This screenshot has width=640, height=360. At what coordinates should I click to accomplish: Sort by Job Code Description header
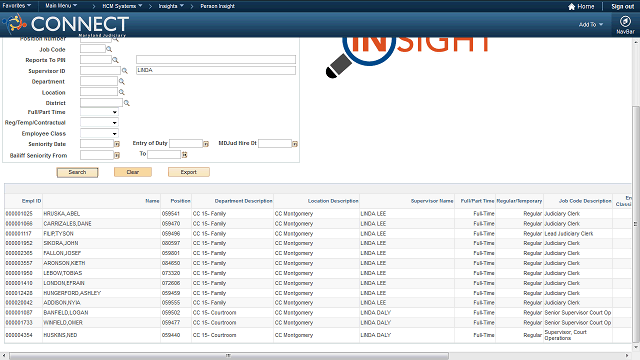pos(585,201)
